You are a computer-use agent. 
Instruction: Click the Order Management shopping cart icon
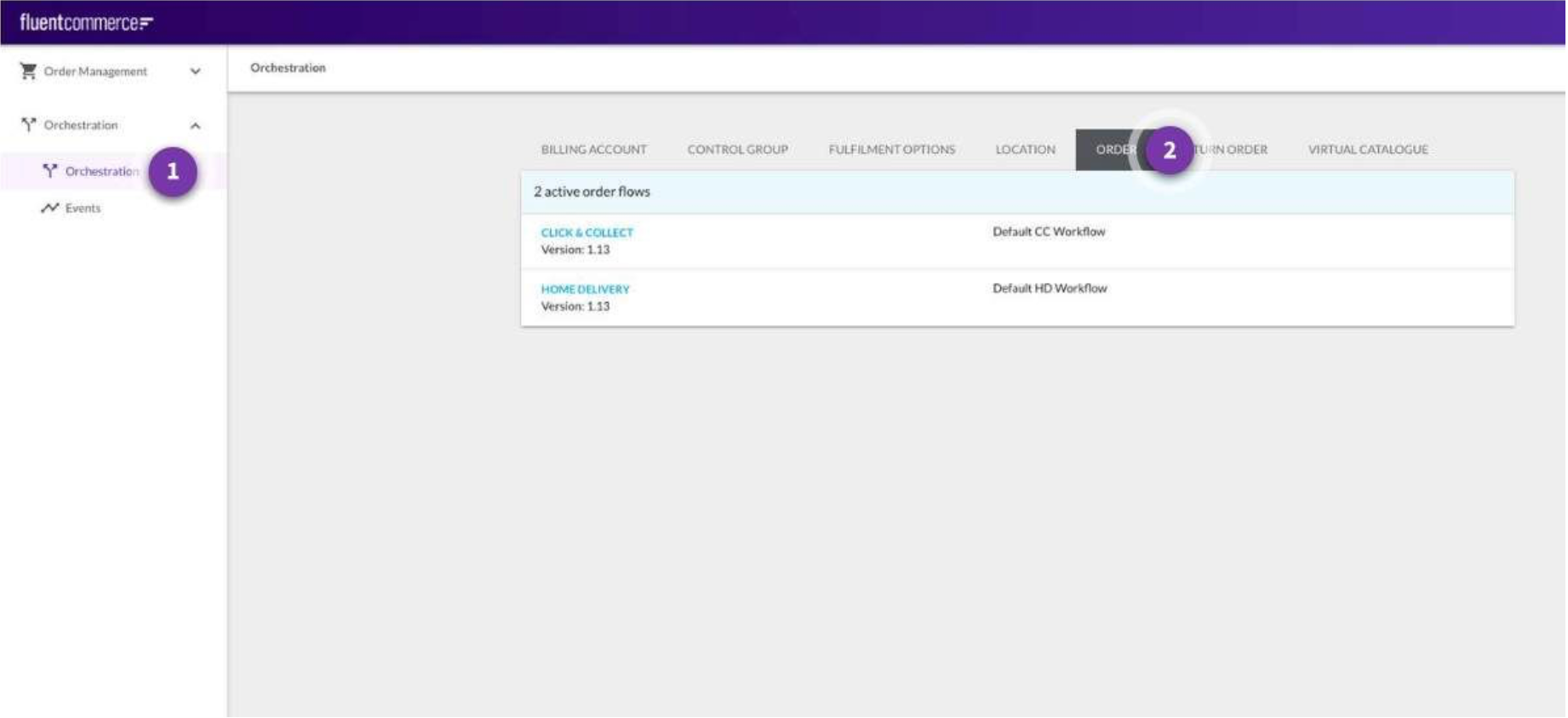pos(28,71)
